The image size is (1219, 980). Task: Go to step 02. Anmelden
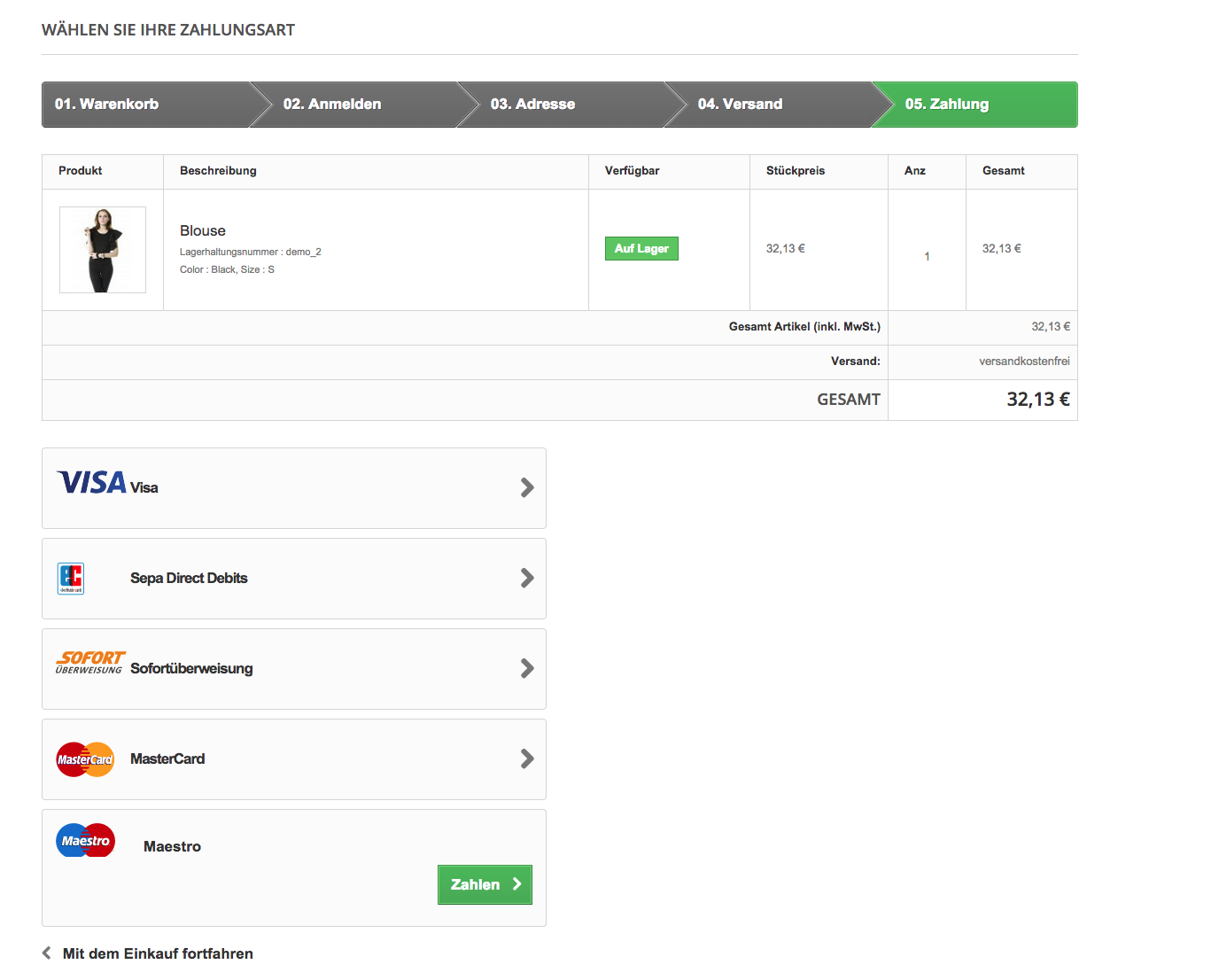pyautogui.click(x=363, y=105)
